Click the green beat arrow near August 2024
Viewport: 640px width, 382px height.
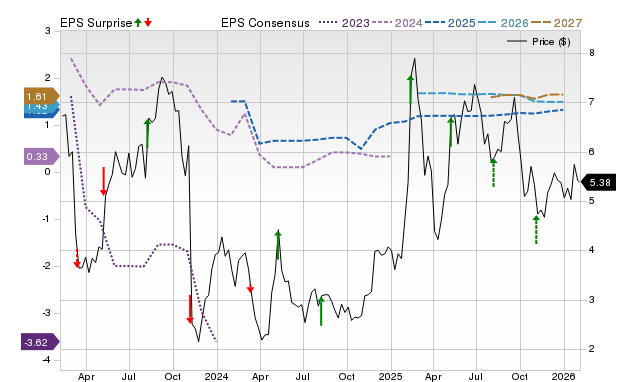pyautogui.click(x=321, y=311)
